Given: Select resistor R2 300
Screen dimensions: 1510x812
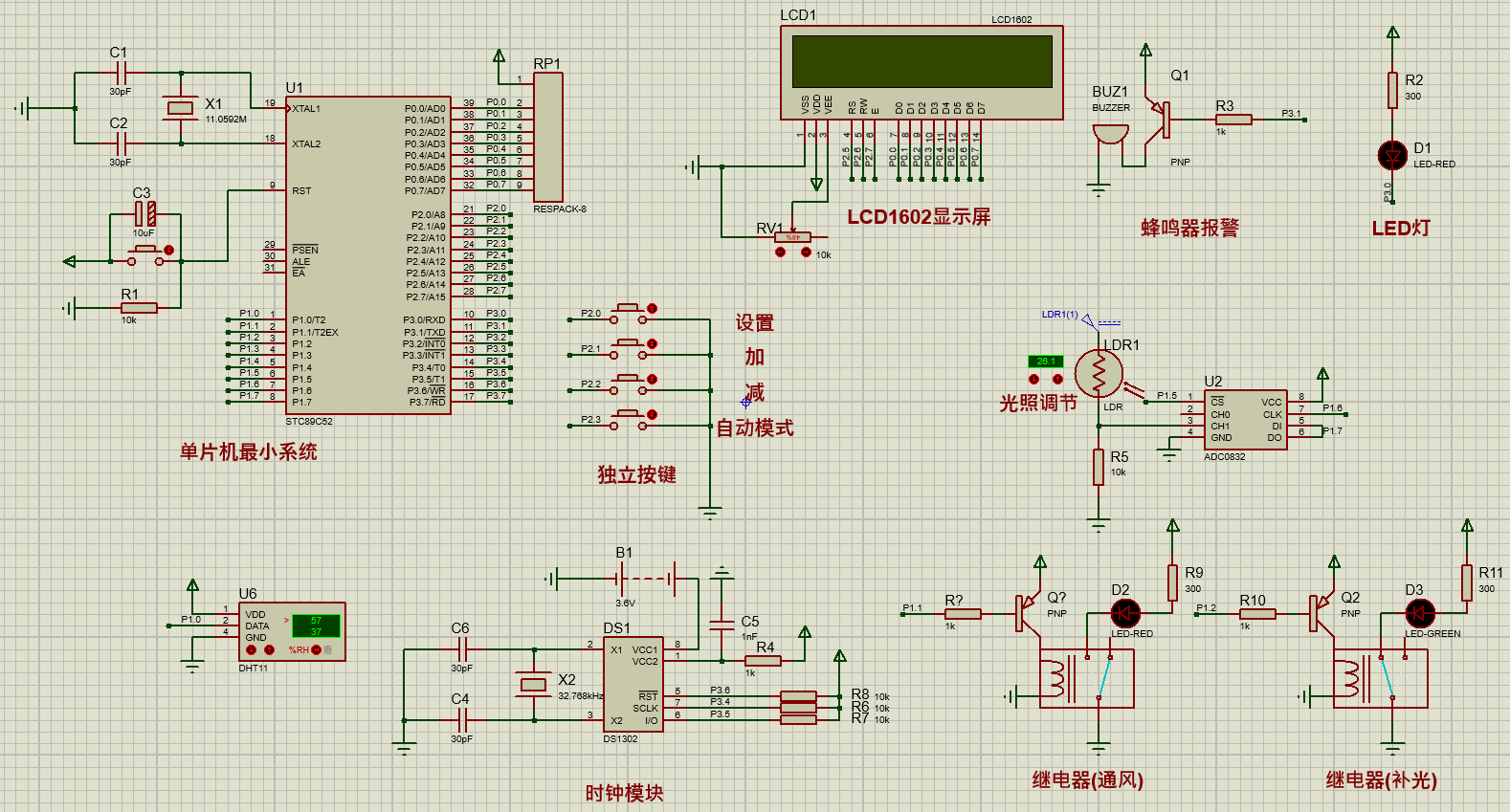Looking at the screenshot, I should 1393,90.
